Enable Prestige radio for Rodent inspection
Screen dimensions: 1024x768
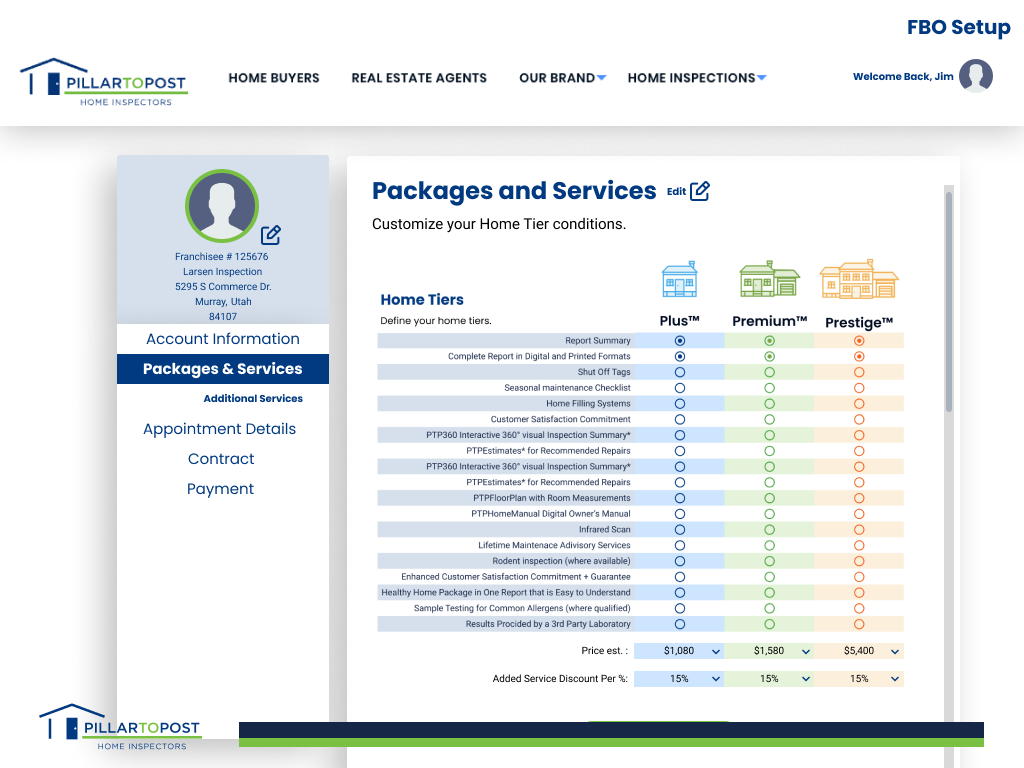click(859, 561)
